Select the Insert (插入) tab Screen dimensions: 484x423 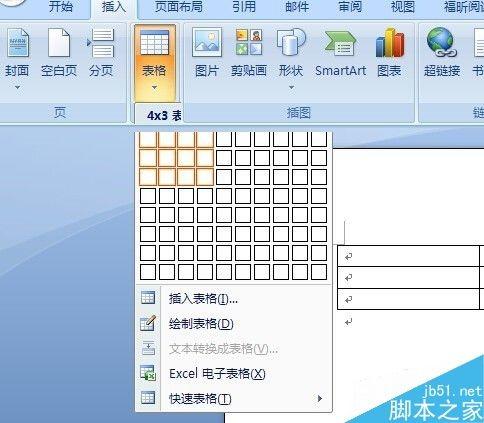[114, 7]
